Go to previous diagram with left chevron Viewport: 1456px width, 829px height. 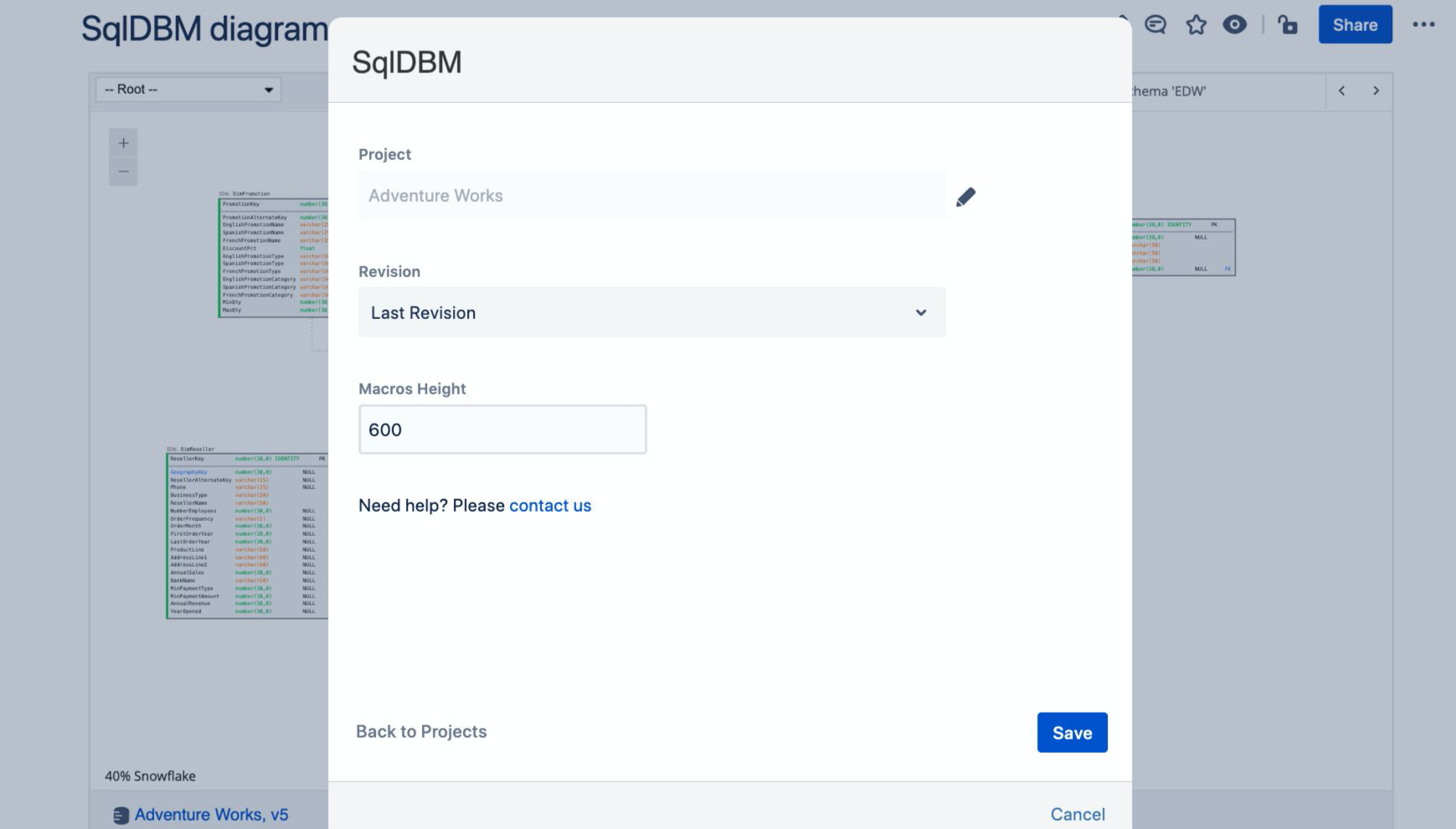(1341, 90)
